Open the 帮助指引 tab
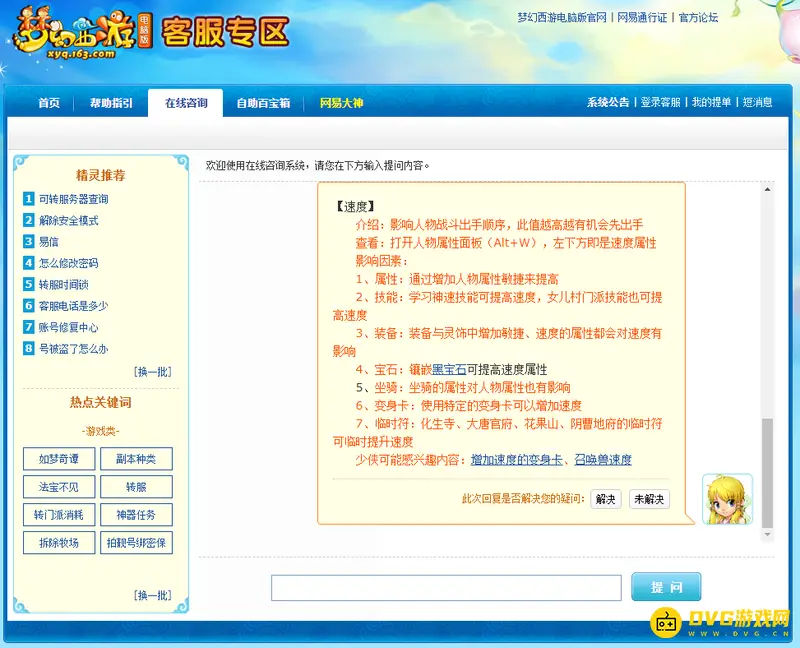This screenshot has width=800, height=648. pyautogui.click(x=111, y=103)
